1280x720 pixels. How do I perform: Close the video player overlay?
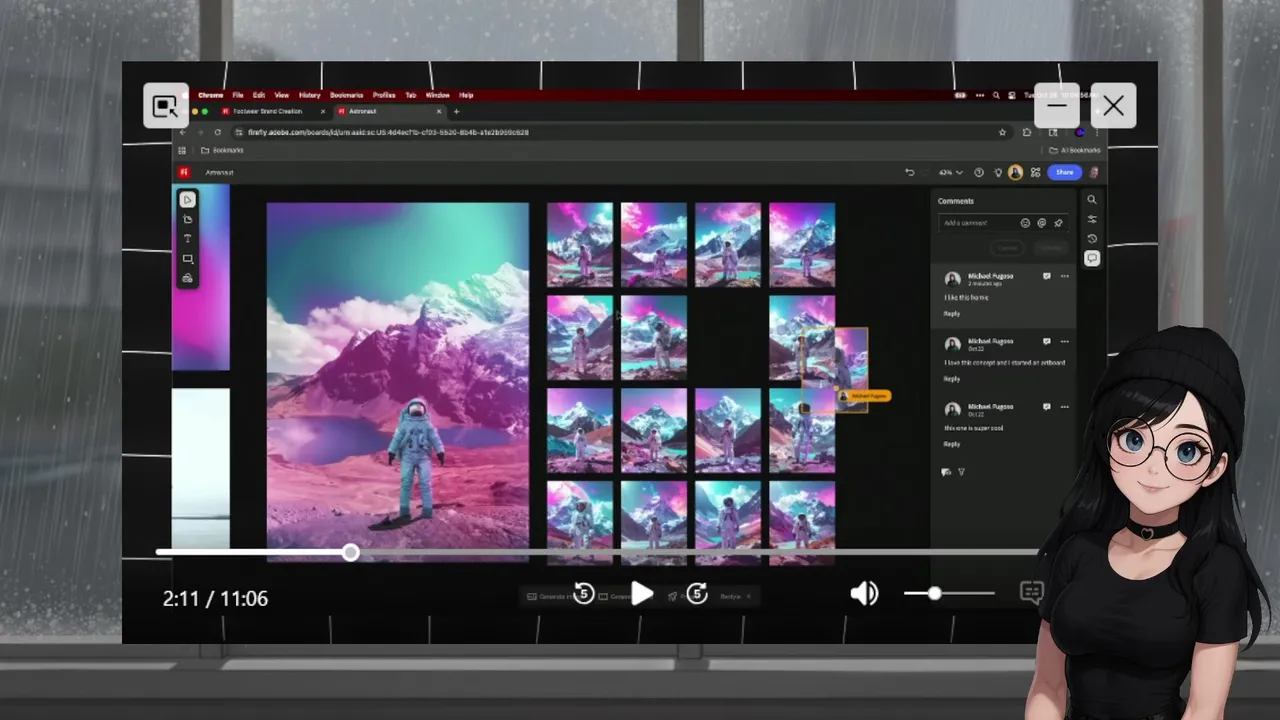pos(1113,105)
